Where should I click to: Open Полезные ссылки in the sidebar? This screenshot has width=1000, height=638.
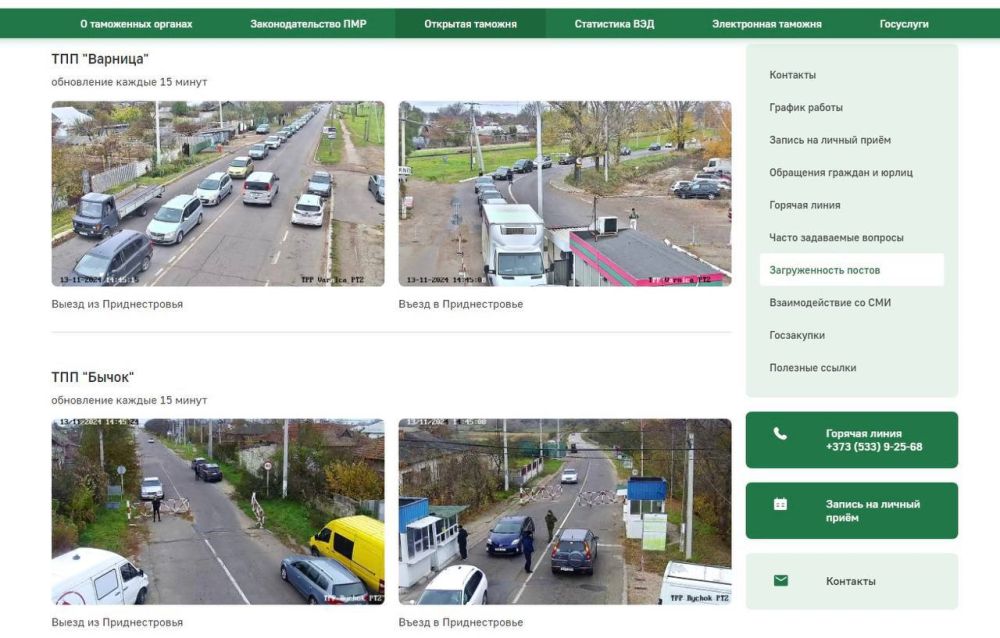point(813,368)
